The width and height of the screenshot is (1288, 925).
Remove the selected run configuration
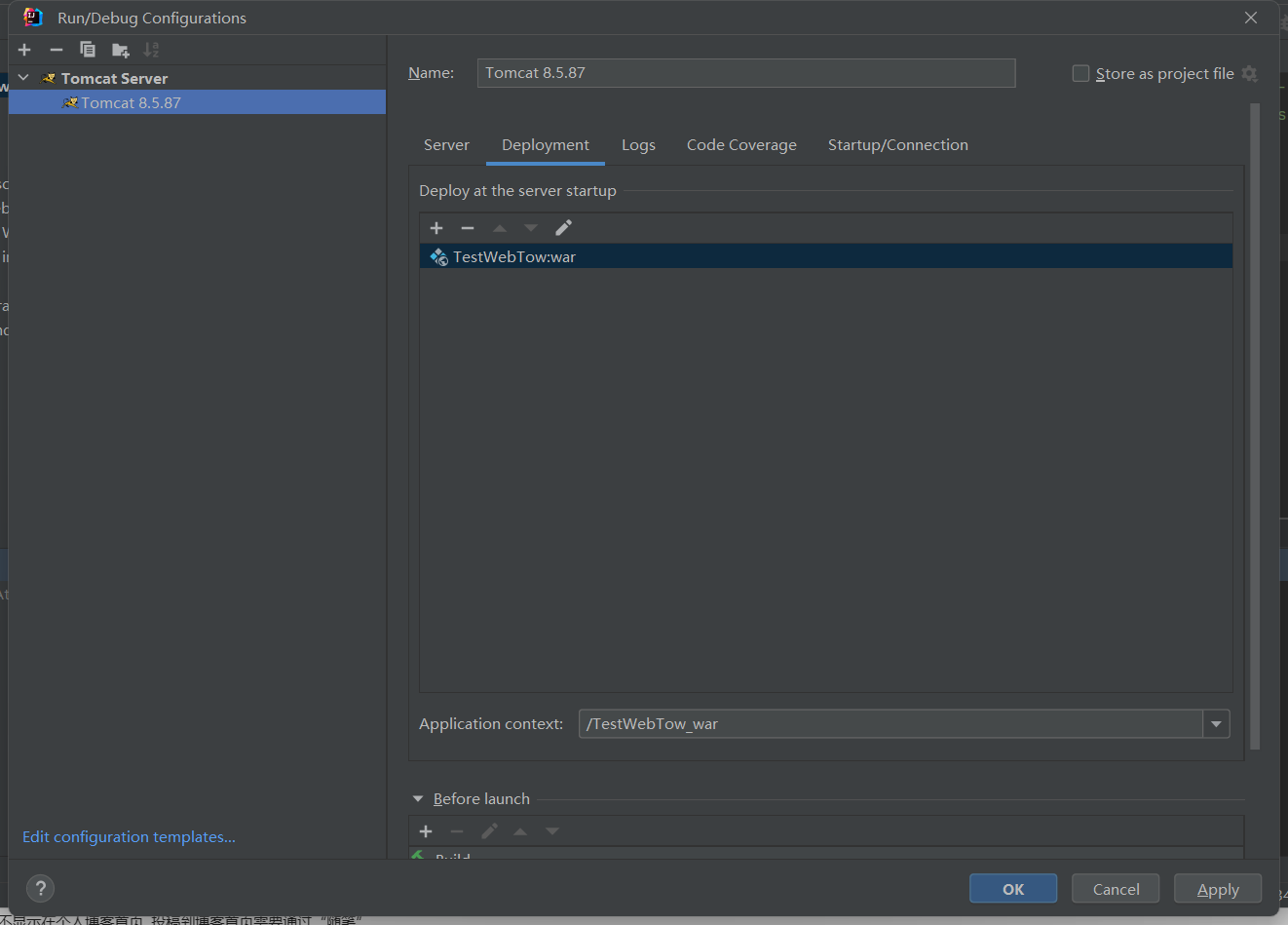click(x=57, y=50)
